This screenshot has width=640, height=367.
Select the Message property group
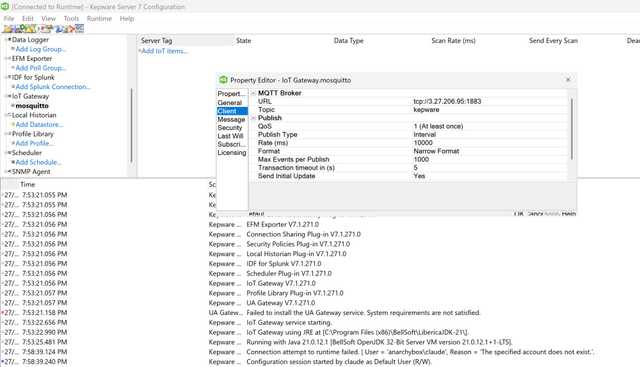(x=231, y=119)
